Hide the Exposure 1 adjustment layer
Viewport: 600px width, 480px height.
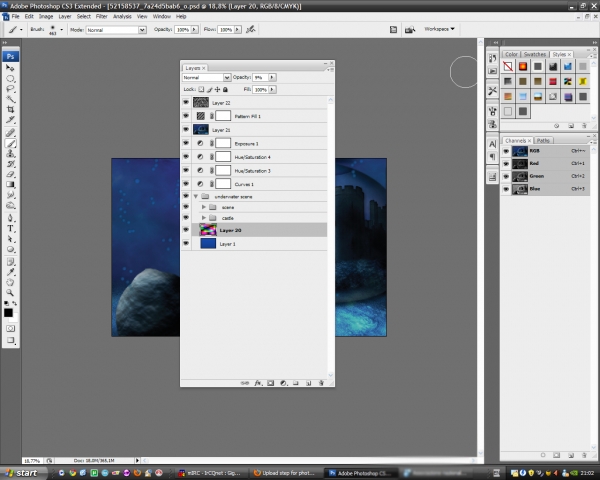pos(186,143)
